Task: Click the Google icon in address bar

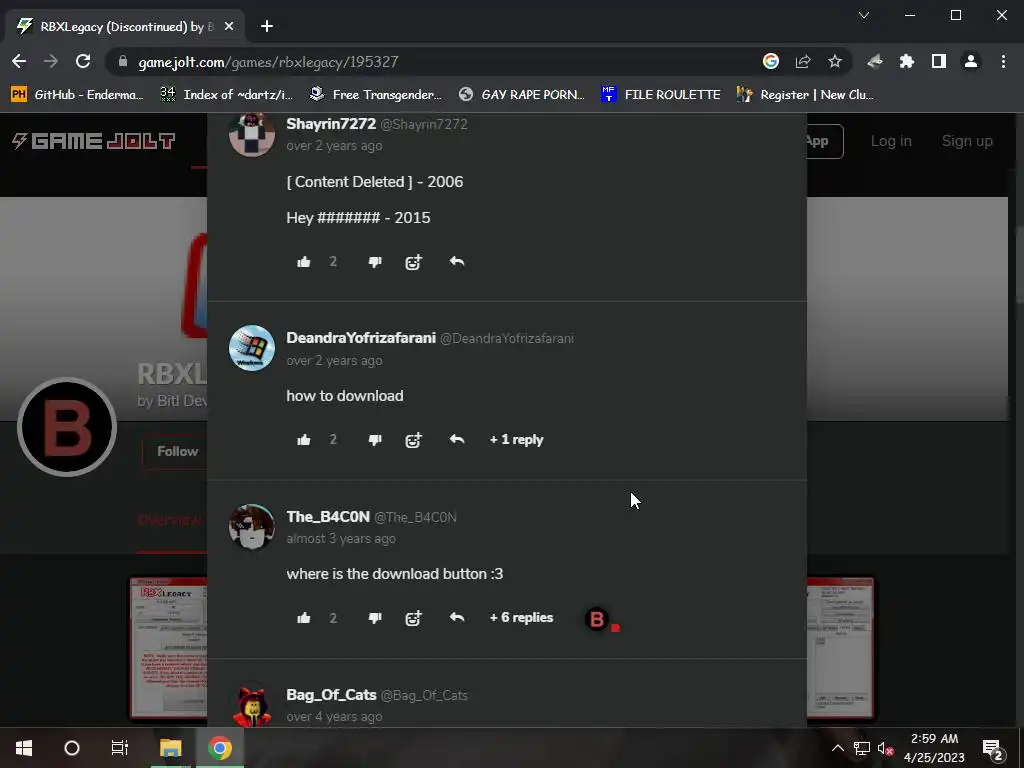Action: [771, 61]
